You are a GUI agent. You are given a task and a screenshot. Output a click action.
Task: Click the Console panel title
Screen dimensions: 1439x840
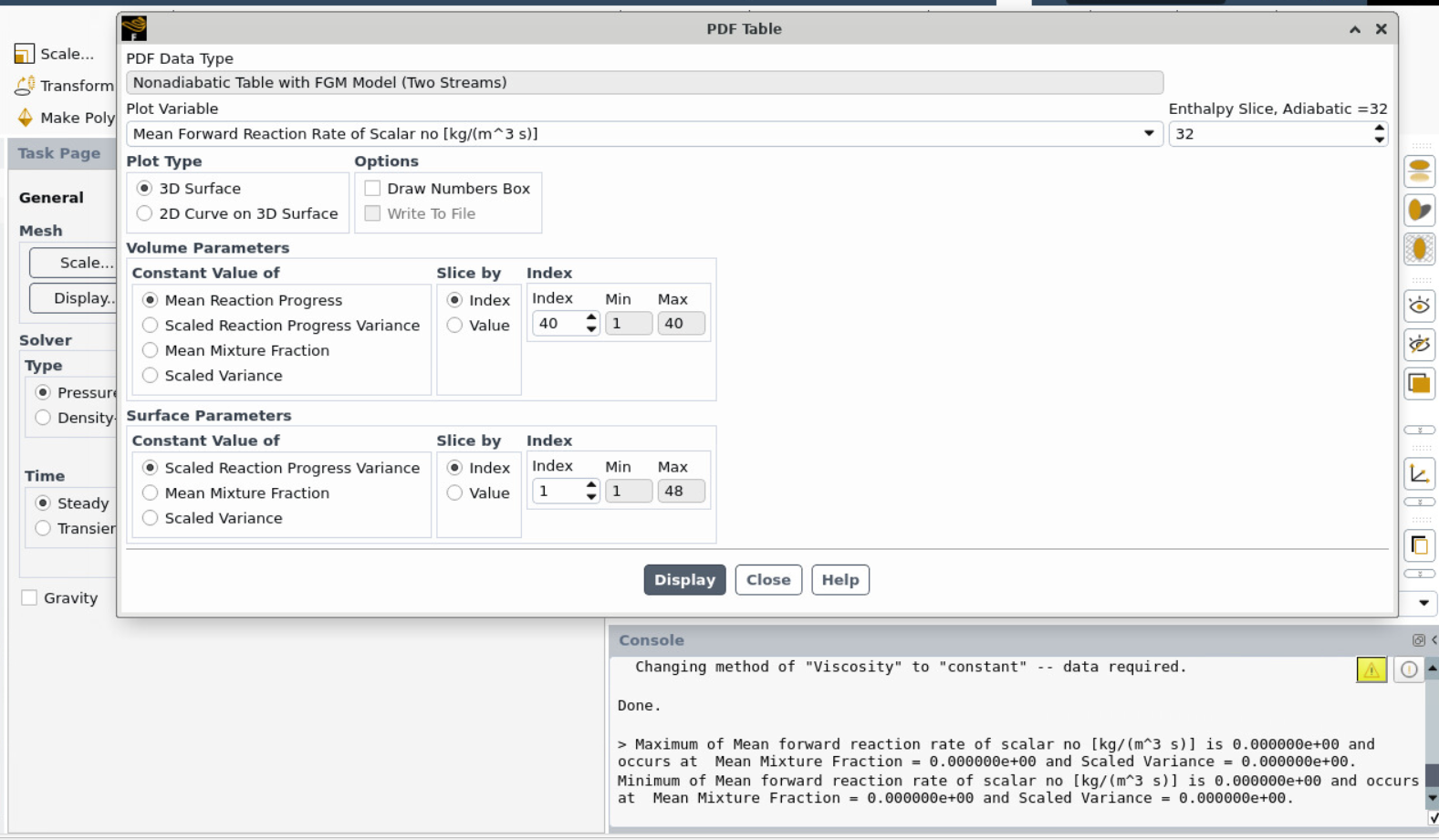[x=652, y=640]
